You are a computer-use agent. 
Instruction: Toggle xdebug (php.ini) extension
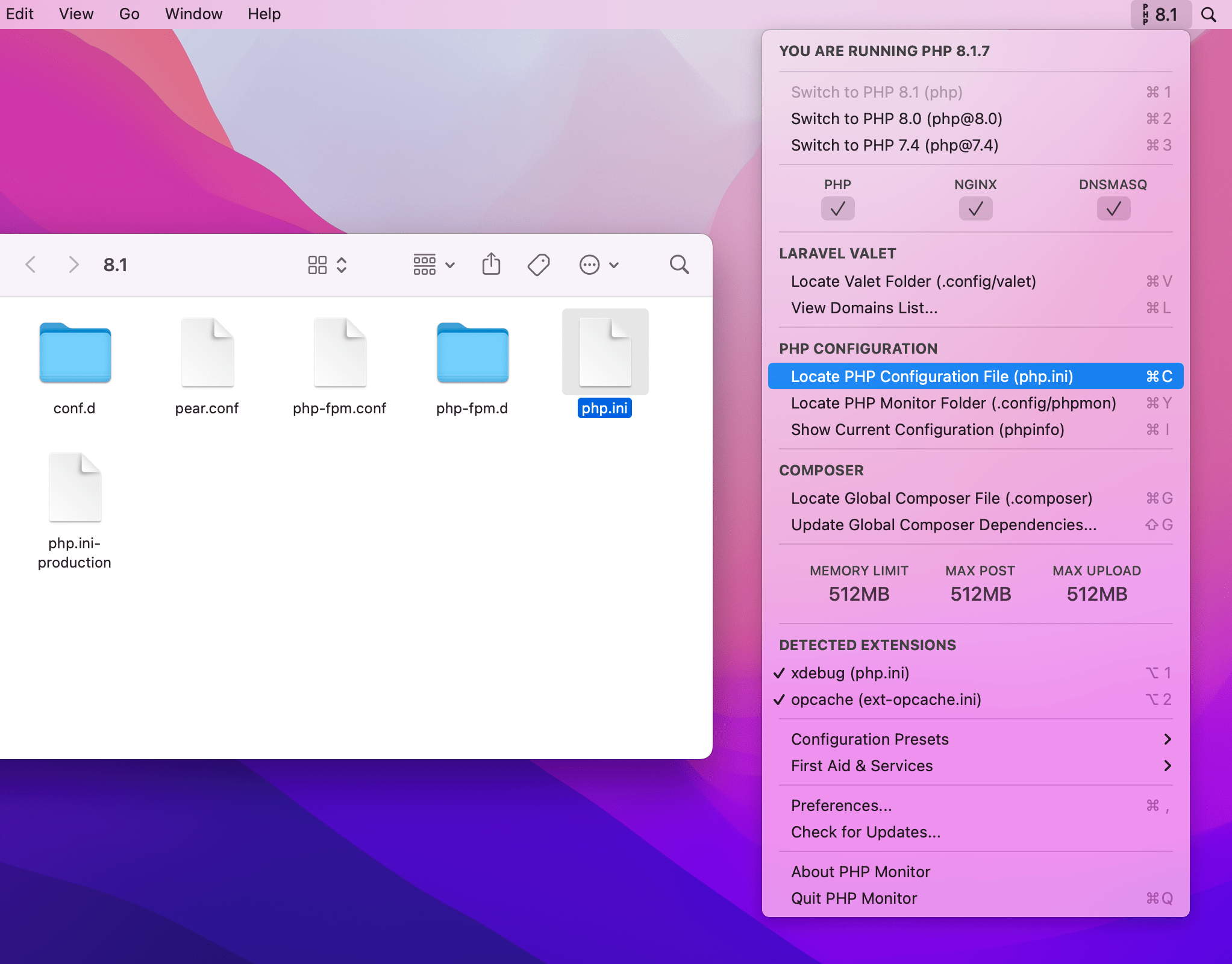(x=849, y=673)
